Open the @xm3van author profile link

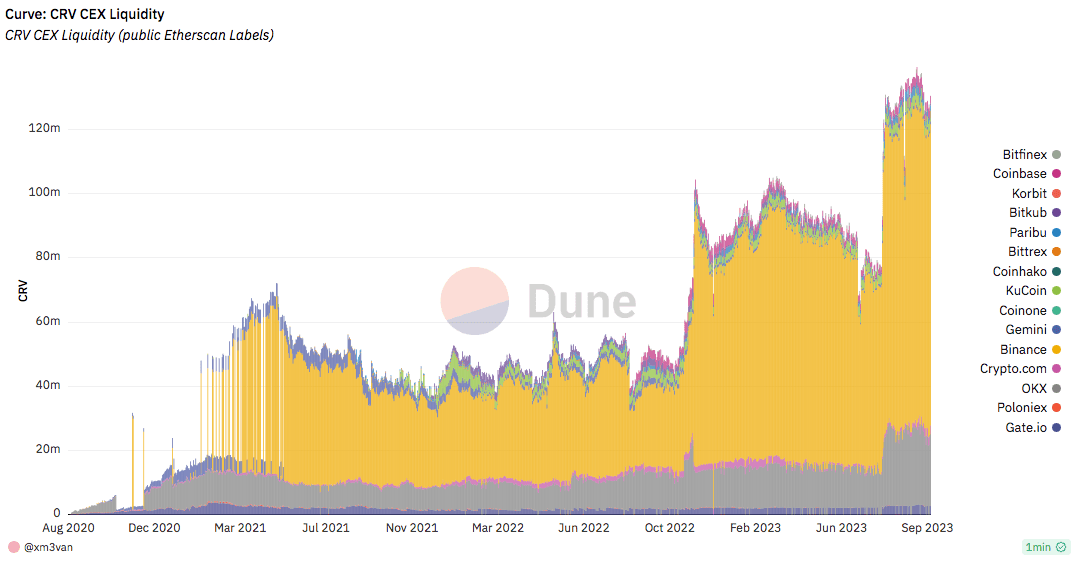point(48,547)
